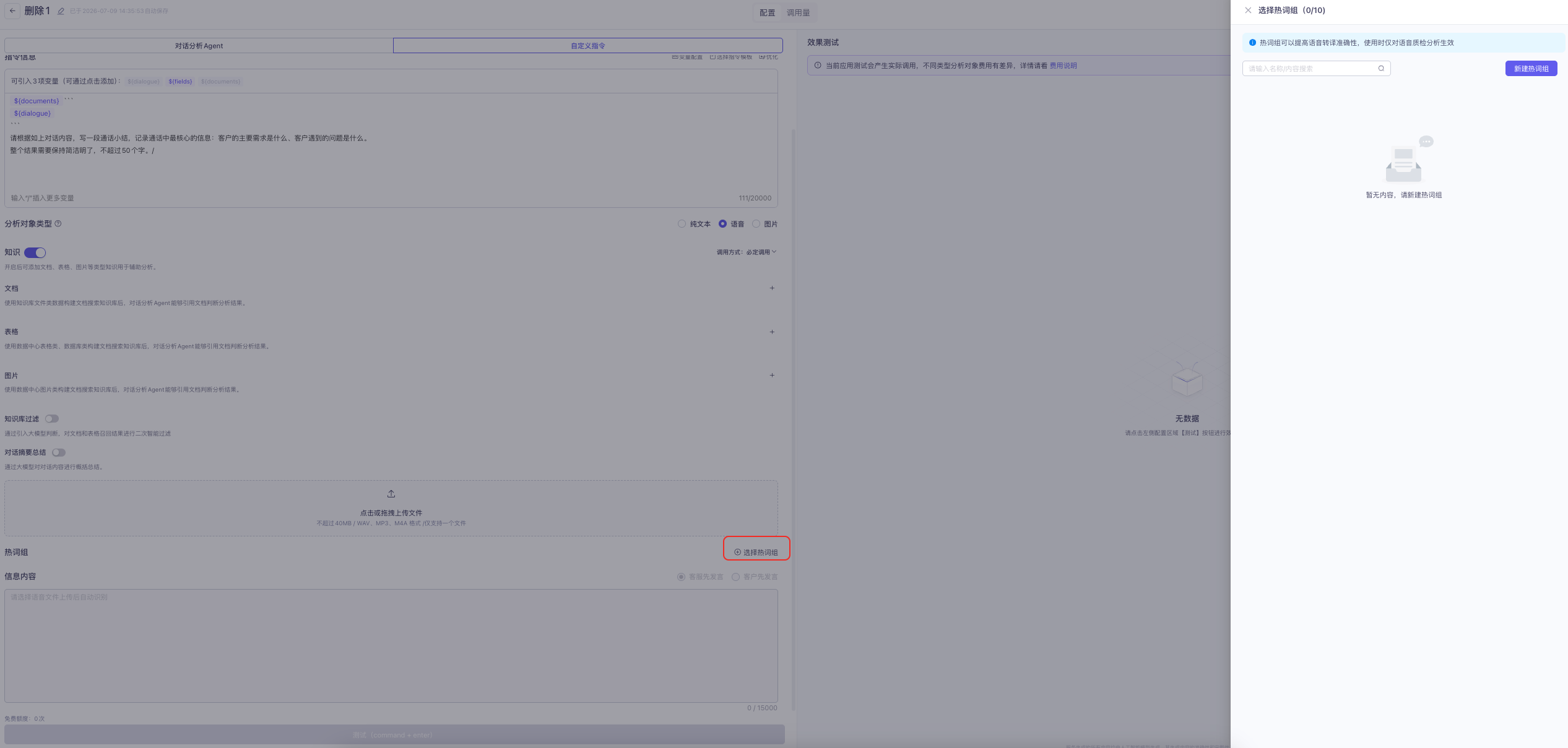Viewport: 1568px width, 748px height.
Task: Click the left panel vertical scrollbar
Action: coord(793,419)
